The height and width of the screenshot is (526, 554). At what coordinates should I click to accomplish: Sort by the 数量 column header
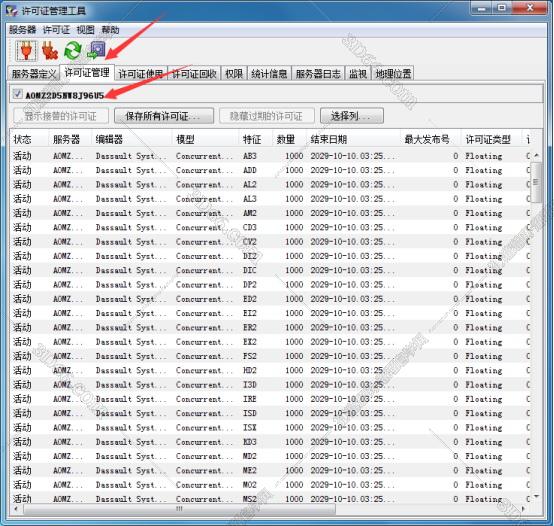[x=289, y=139]
